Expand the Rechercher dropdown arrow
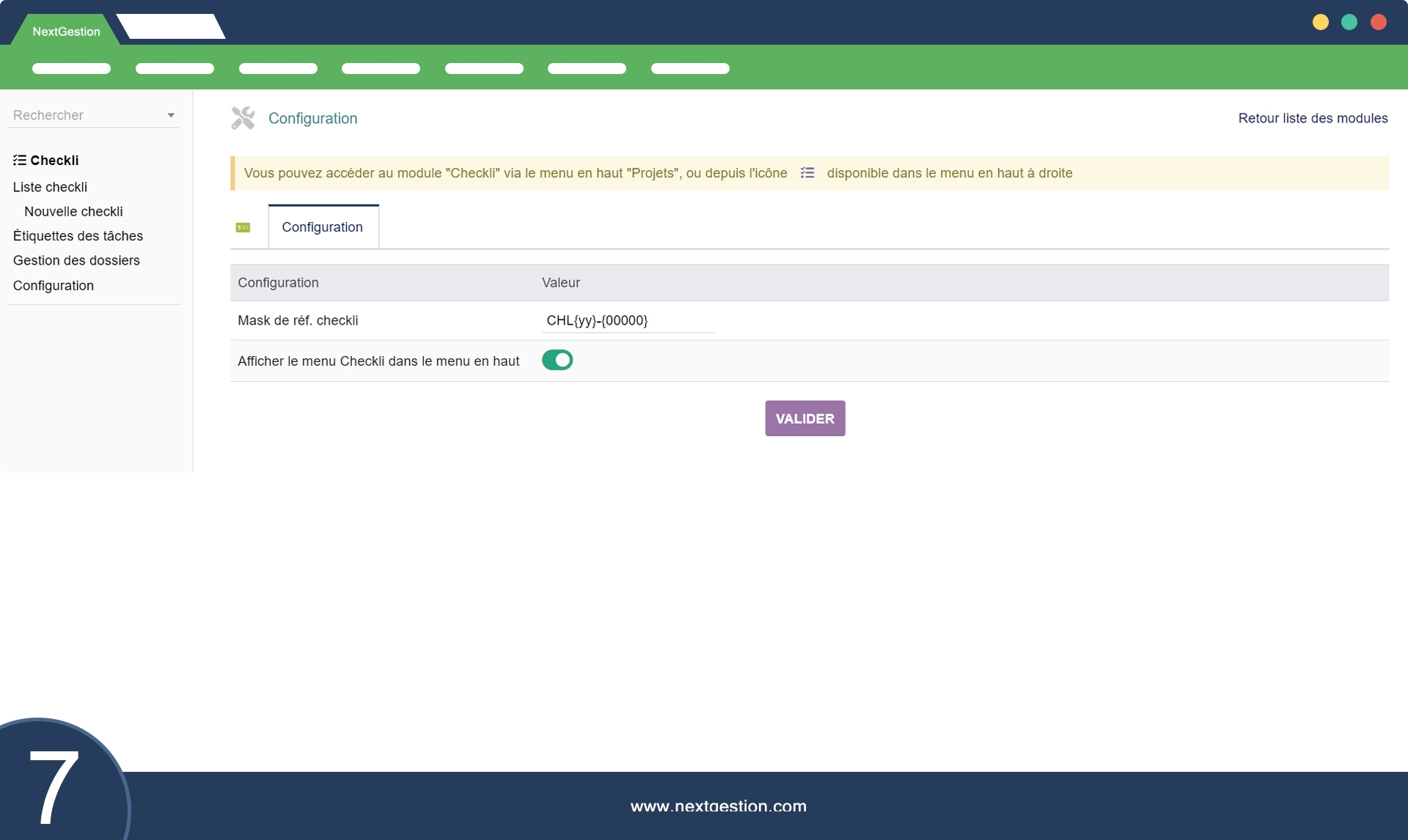The image size is (1408, 840). tap(171, 115)
